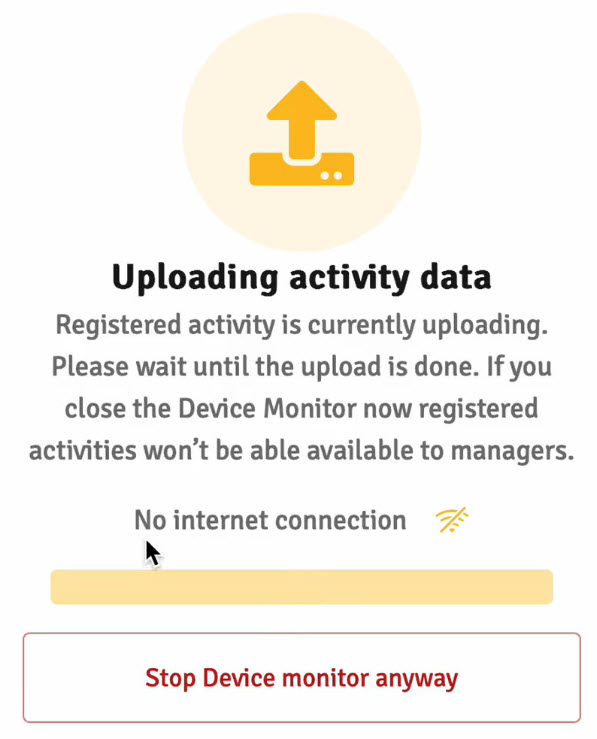Click the no-wifi crossed signal icon
This screenshot has height=739, width=597.
pyautogui.click(x=452, y=520)
